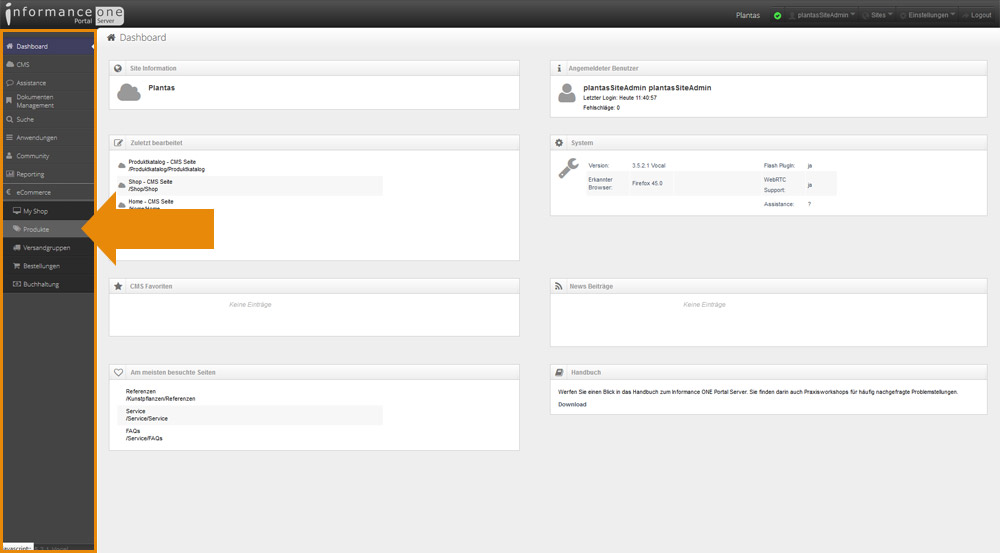Screen dimensions: 1000x553
Task: Open the Community person icon in sidebar
Action: [x=10, y=156]
